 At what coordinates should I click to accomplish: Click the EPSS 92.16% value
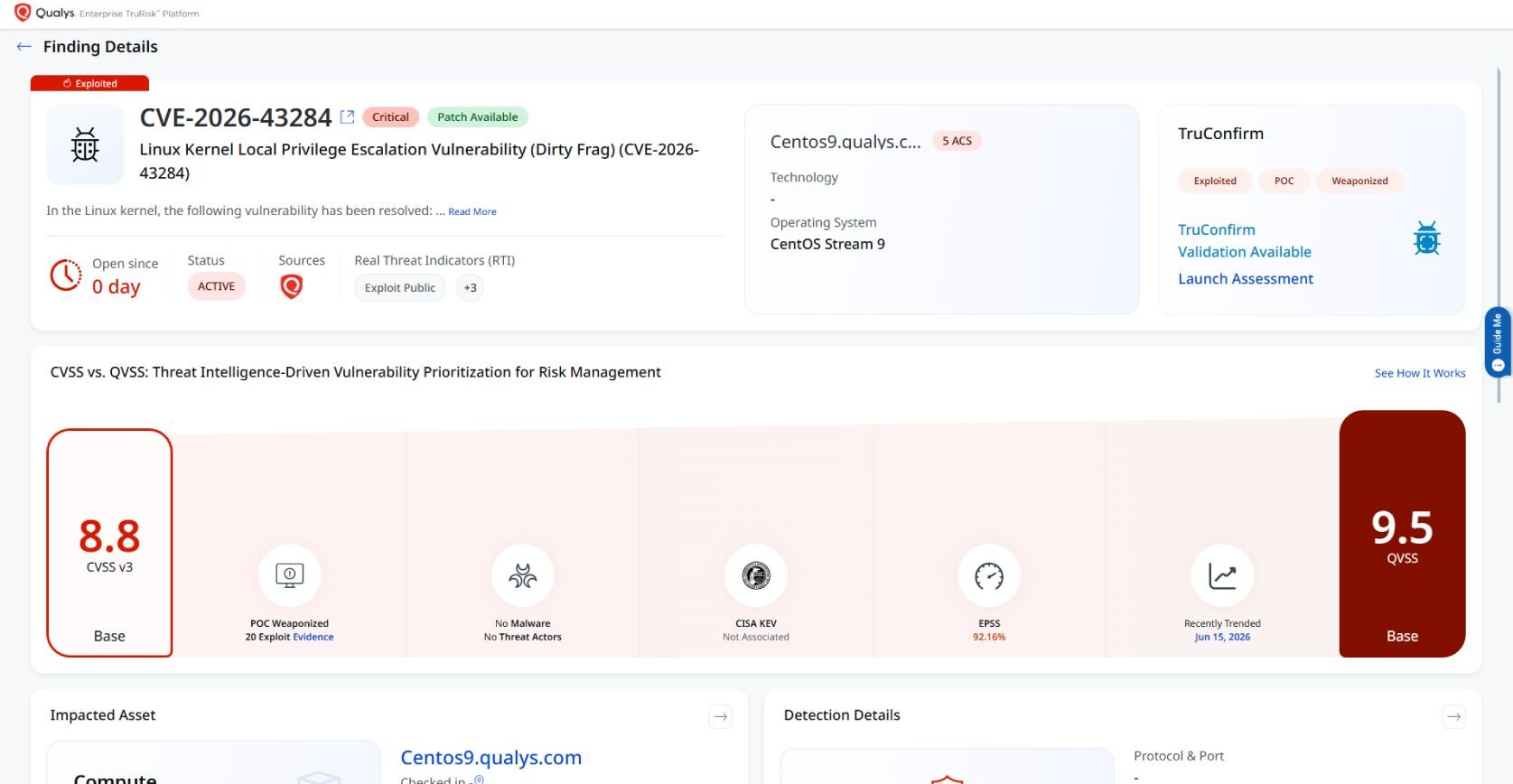pyautogui.click(x=989, y=637)
